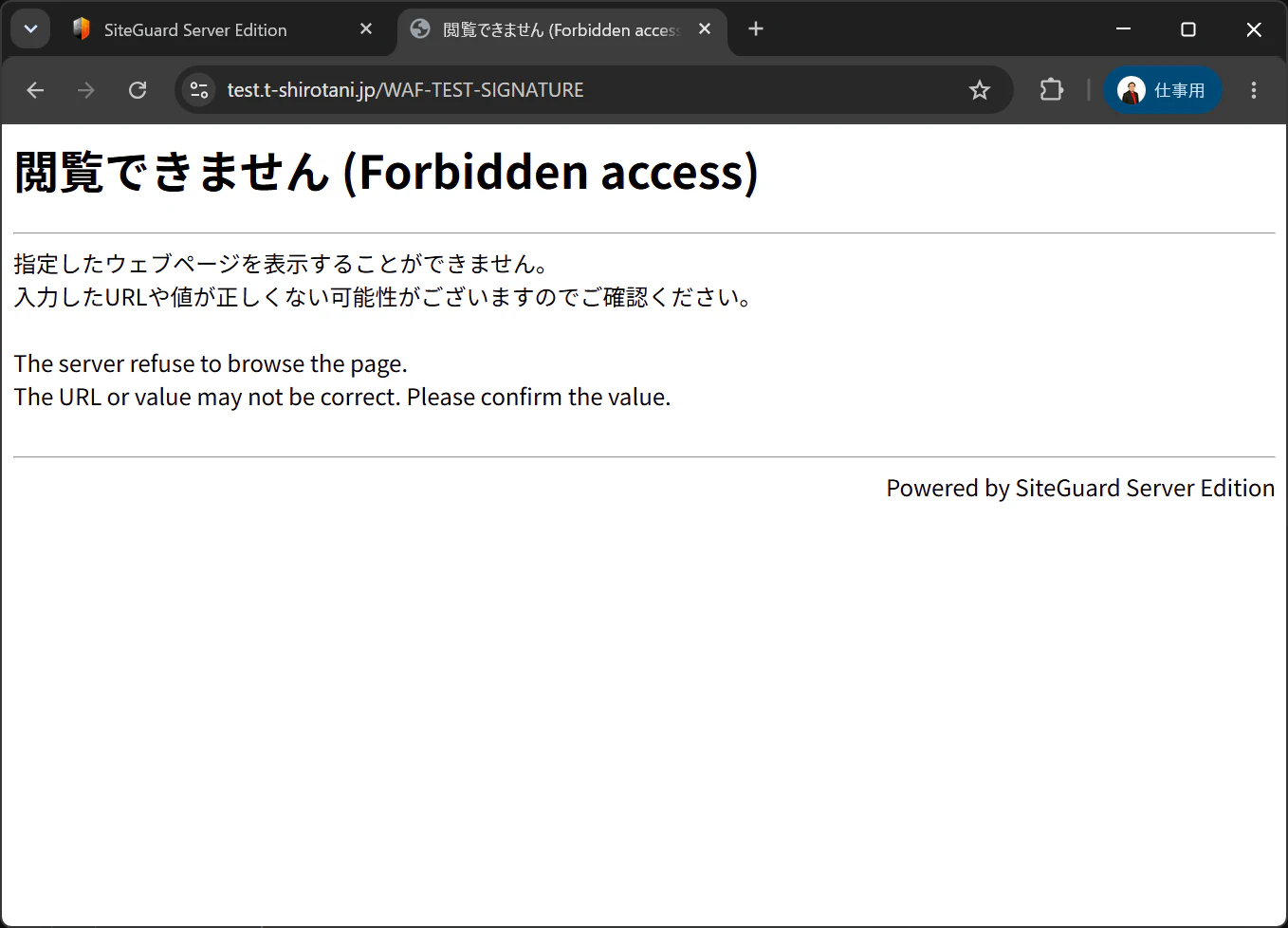Screen dimensions: 1288x928
Task: Bookmark this page with the star icon
Action: tap(980, 90)
